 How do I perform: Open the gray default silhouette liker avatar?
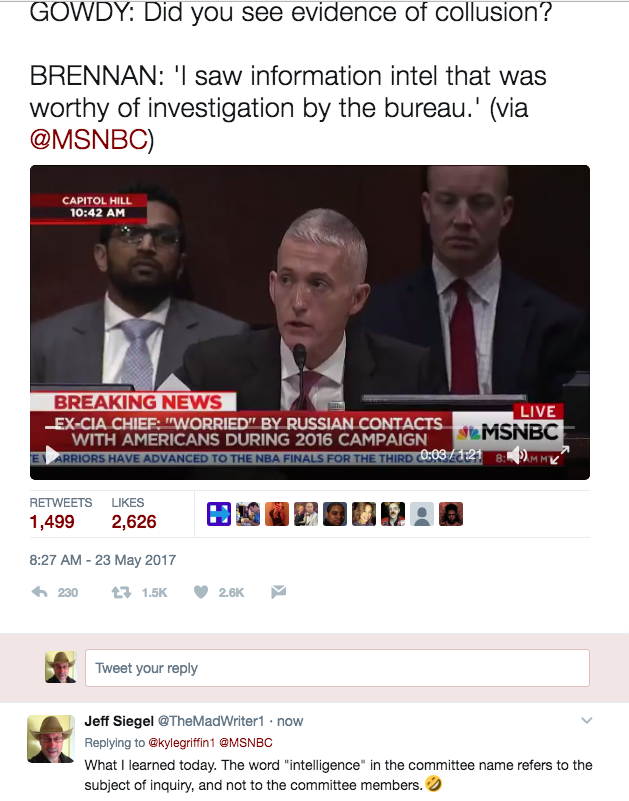(x=422, y=514)
